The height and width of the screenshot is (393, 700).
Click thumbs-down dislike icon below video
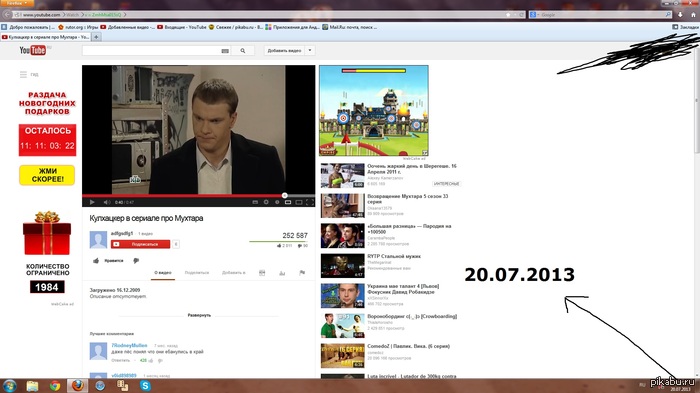pyautogui.click(x=136, y=260)
